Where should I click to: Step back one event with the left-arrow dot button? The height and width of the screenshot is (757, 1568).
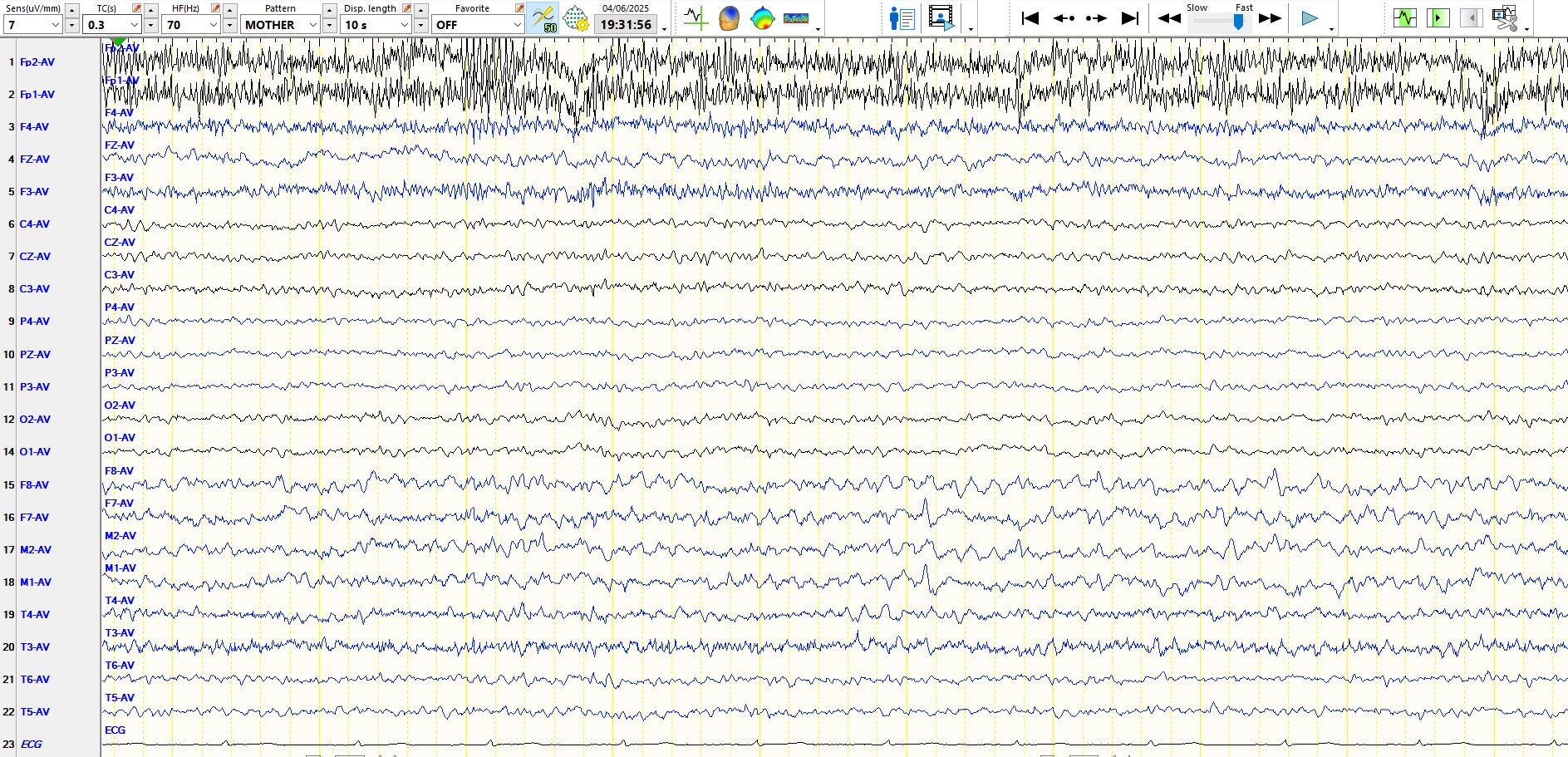[x=1064, y=18]
